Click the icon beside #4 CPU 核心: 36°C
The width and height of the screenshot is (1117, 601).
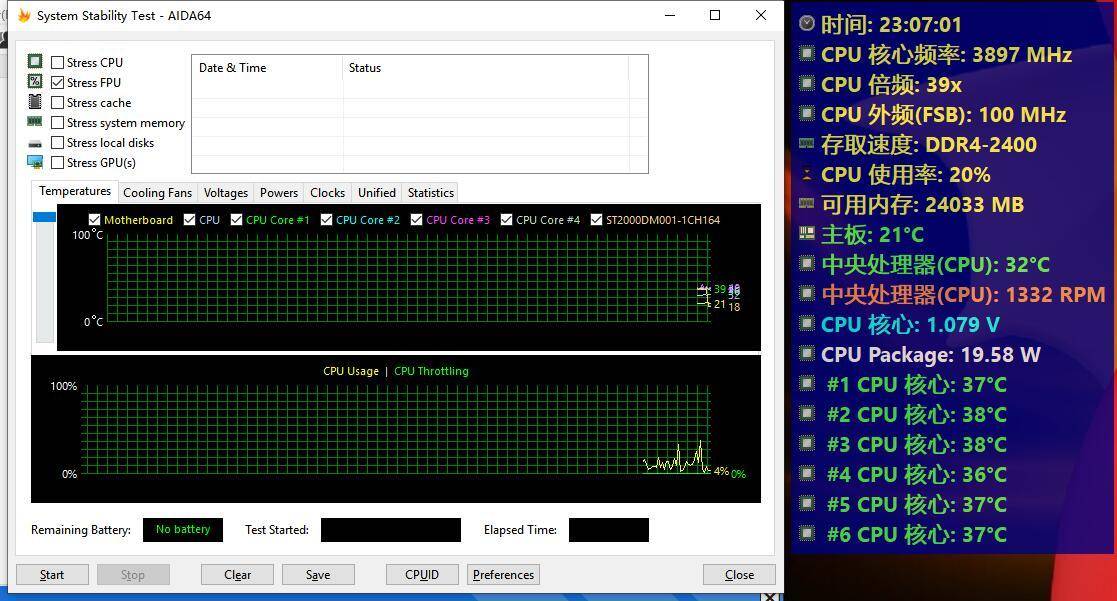(x=806, y=473)
